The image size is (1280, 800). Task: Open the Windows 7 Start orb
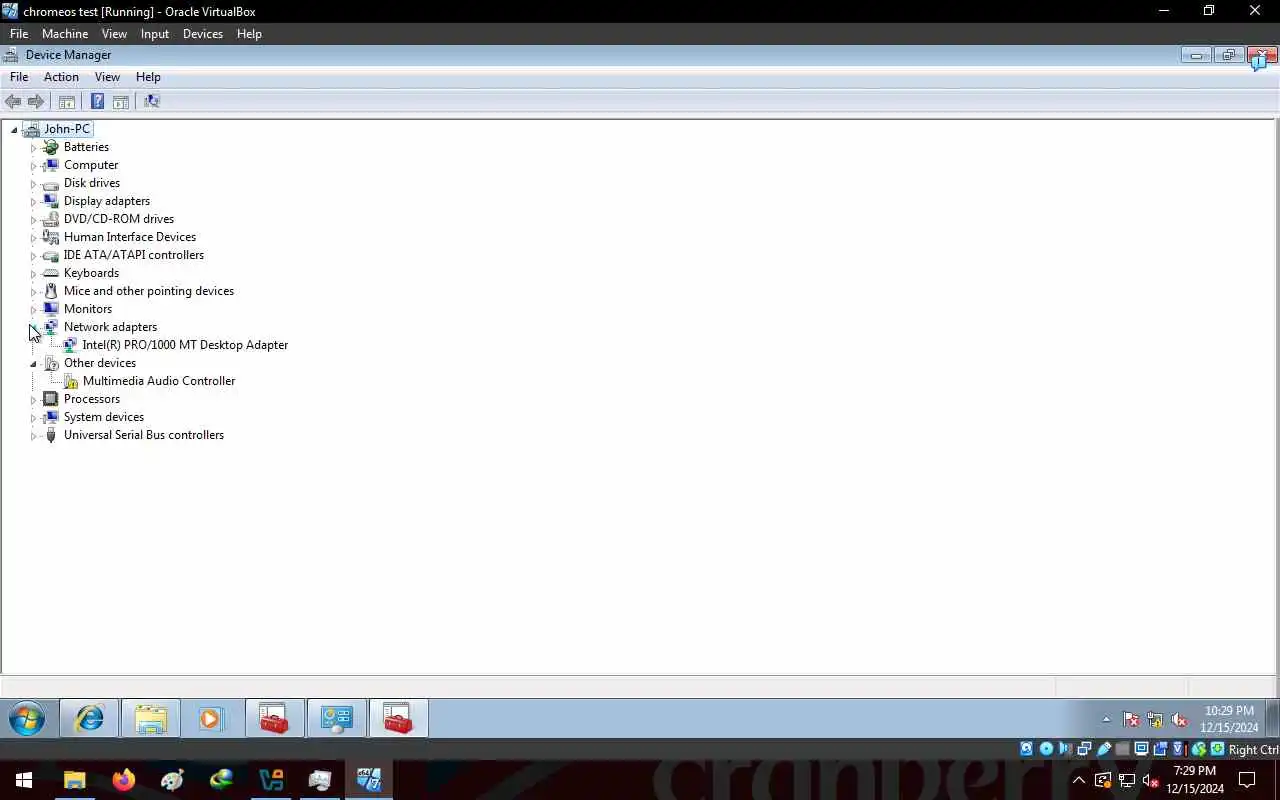click(x=27, y=718)
